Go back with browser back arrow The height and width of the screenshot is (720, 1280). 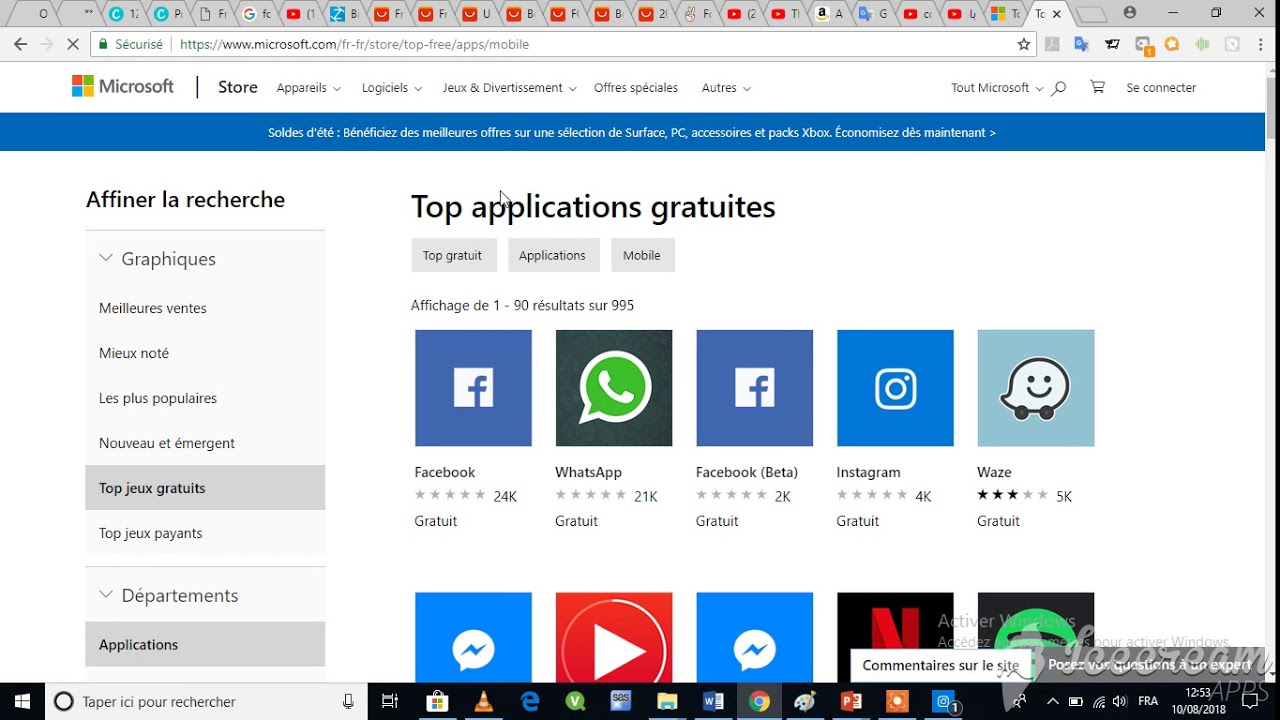(20, 44)
